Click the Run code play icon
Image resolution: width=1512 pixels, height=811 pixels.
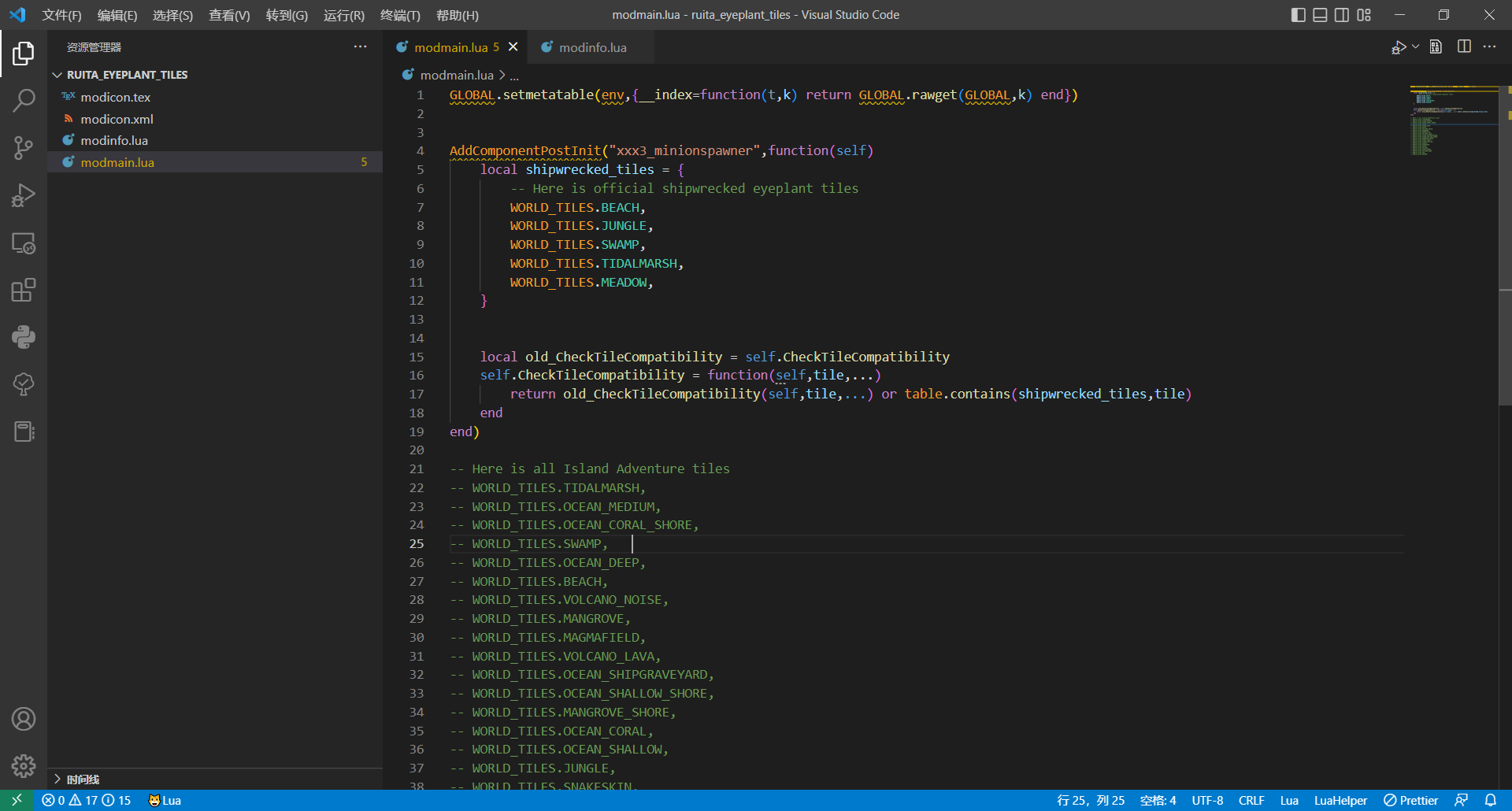pyautogui.click(x=1398, y=47)
